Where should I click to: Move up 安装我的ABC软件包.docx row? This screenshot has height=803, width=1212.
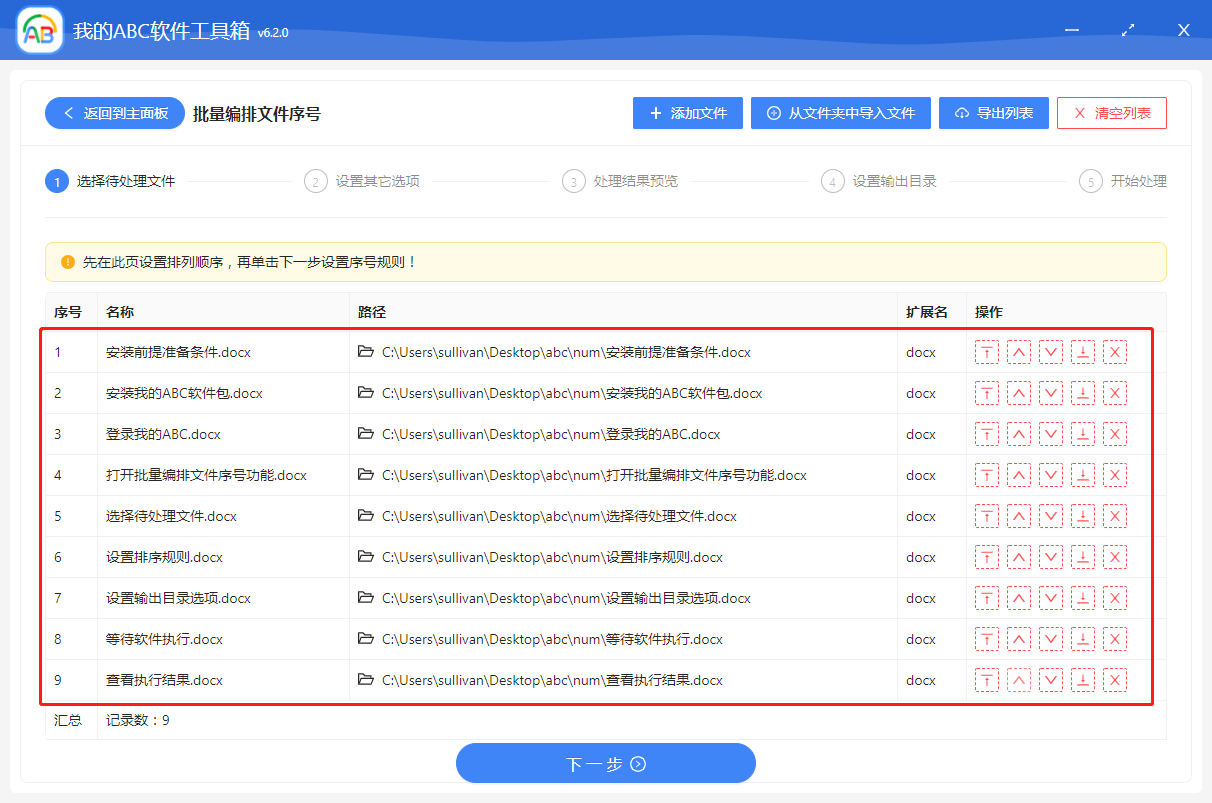point(1019,393)
